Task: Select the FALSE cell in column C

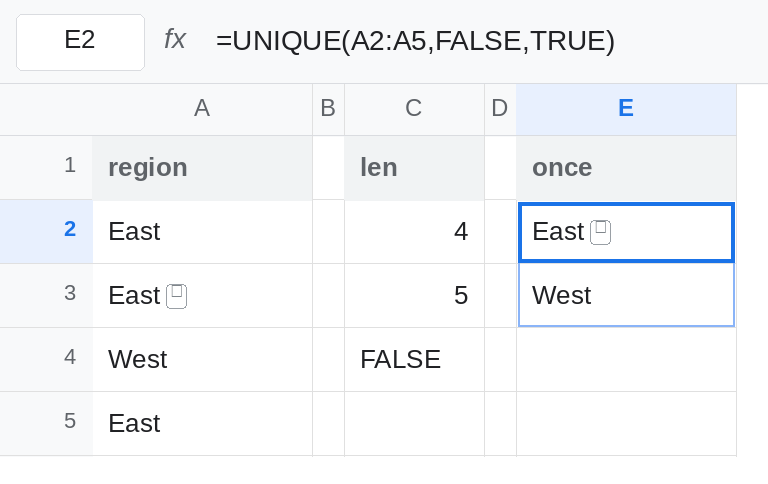Action: coord(414,360)
